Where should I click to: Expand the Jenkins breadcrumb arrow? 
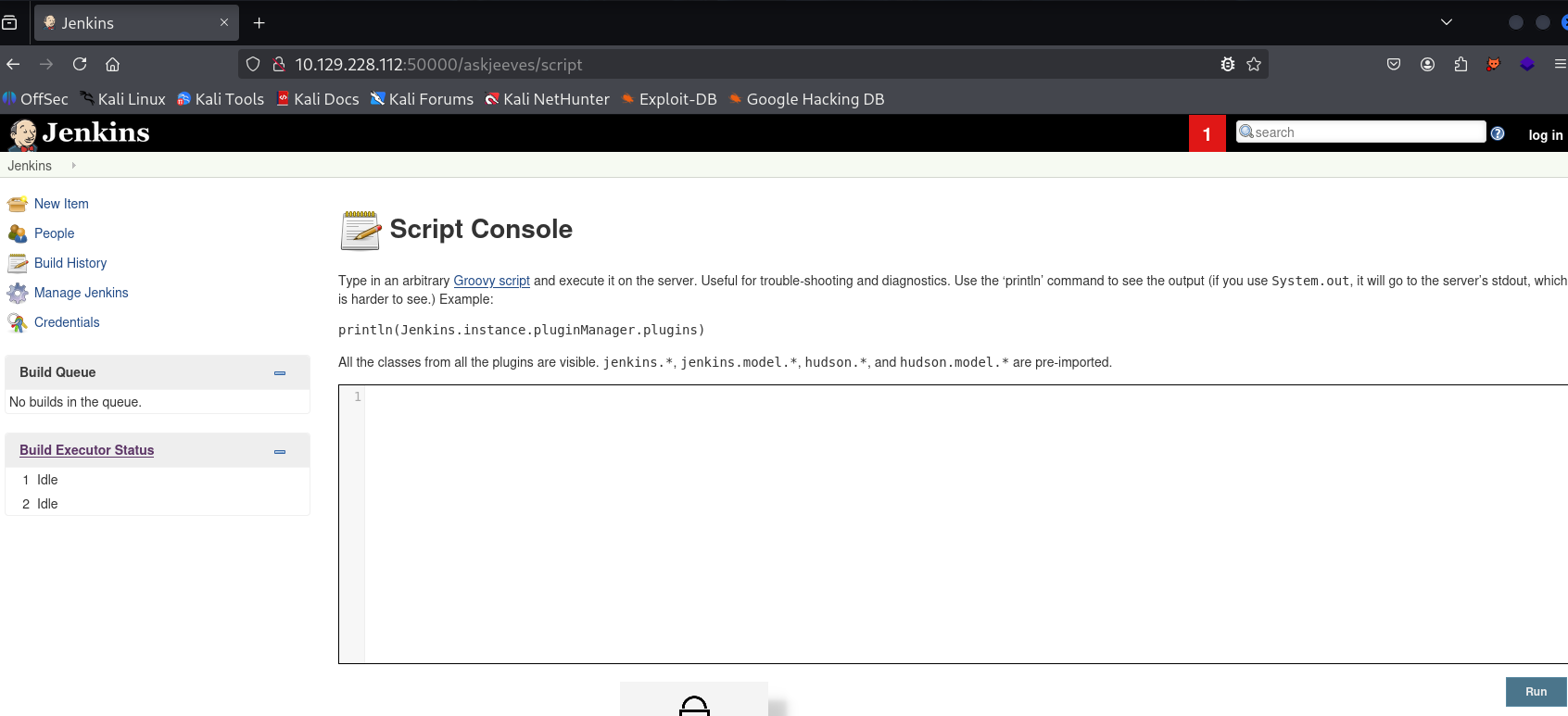73,166
